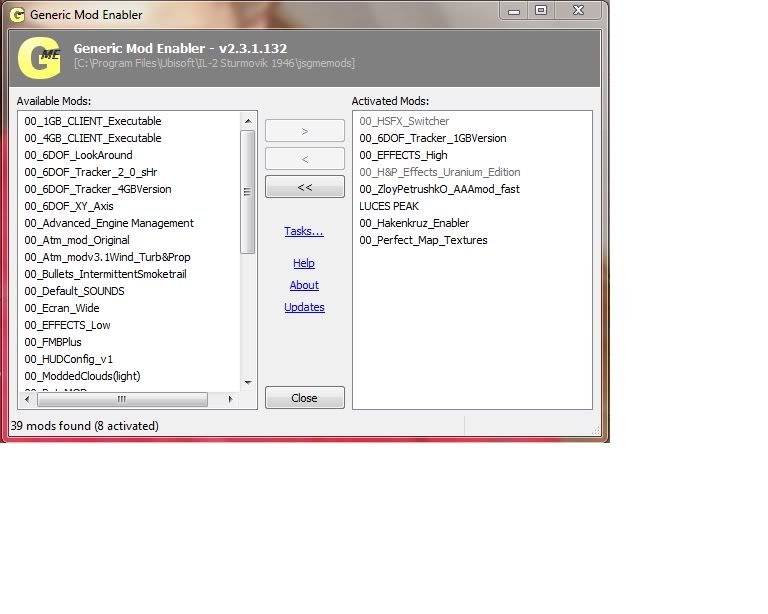Select activated mod 00_Perfect_Map_Textures
The width and height of the screenshot is (768, 614).
click(x=423, y=240)
